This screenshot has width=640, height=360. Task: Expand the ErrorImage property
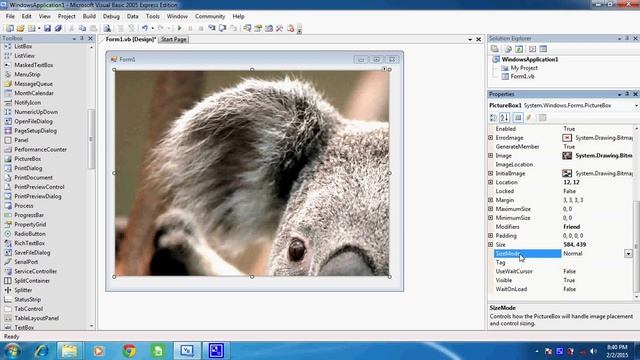pyautogui.click(x=491, y=138)
